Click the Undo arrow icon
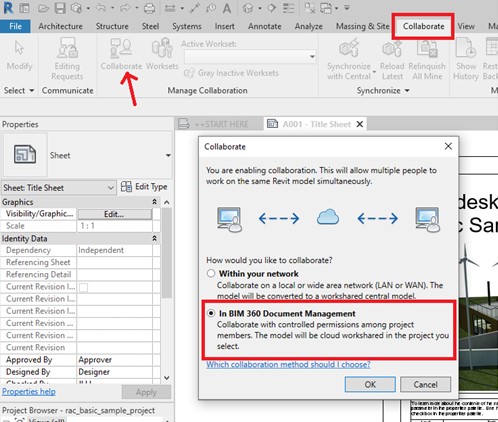 click(101, 8)
